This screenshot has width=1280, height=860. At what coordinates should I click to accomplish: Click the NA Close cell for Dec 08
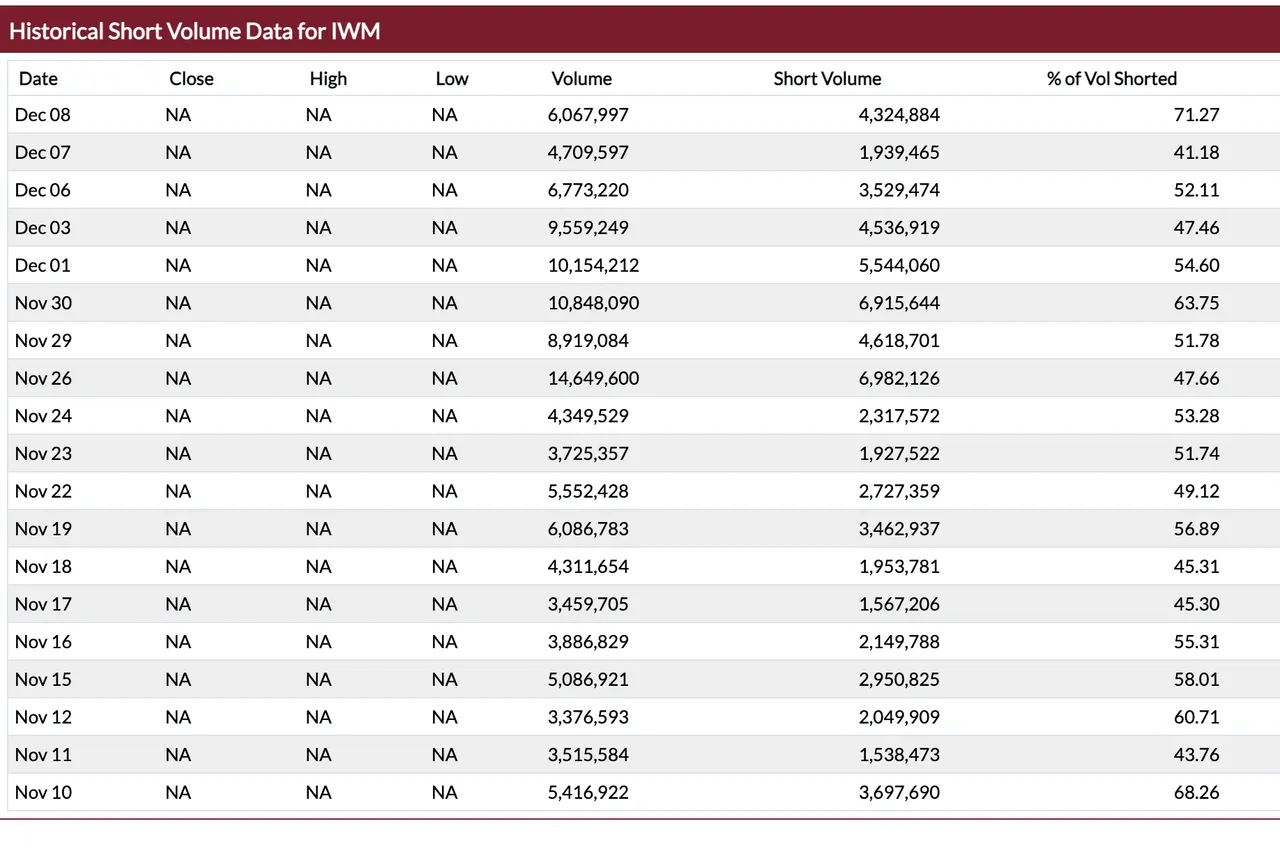[178, 115]
